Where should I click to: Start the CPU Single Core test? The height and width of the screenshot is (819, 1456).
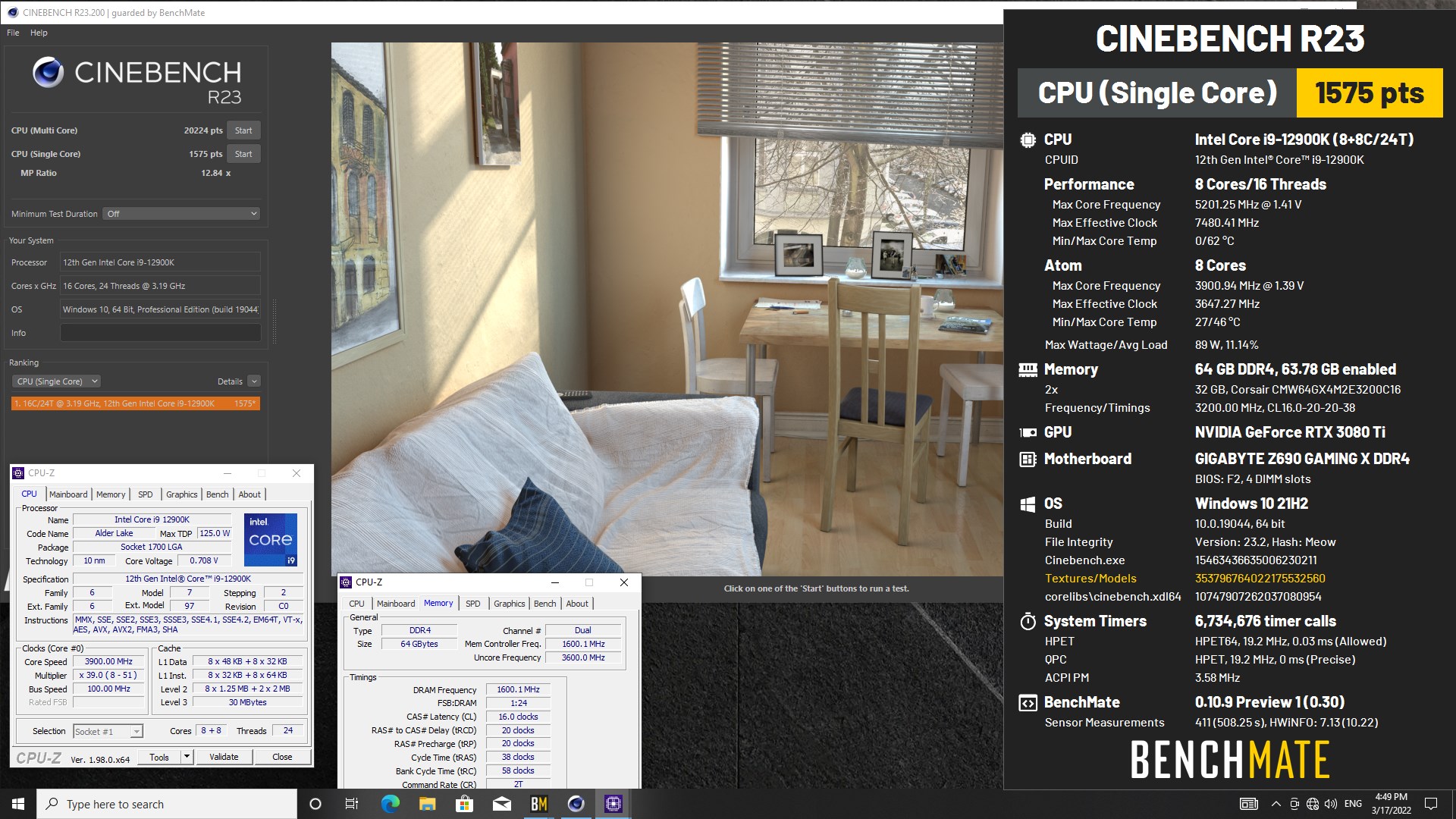pos(243,154)
